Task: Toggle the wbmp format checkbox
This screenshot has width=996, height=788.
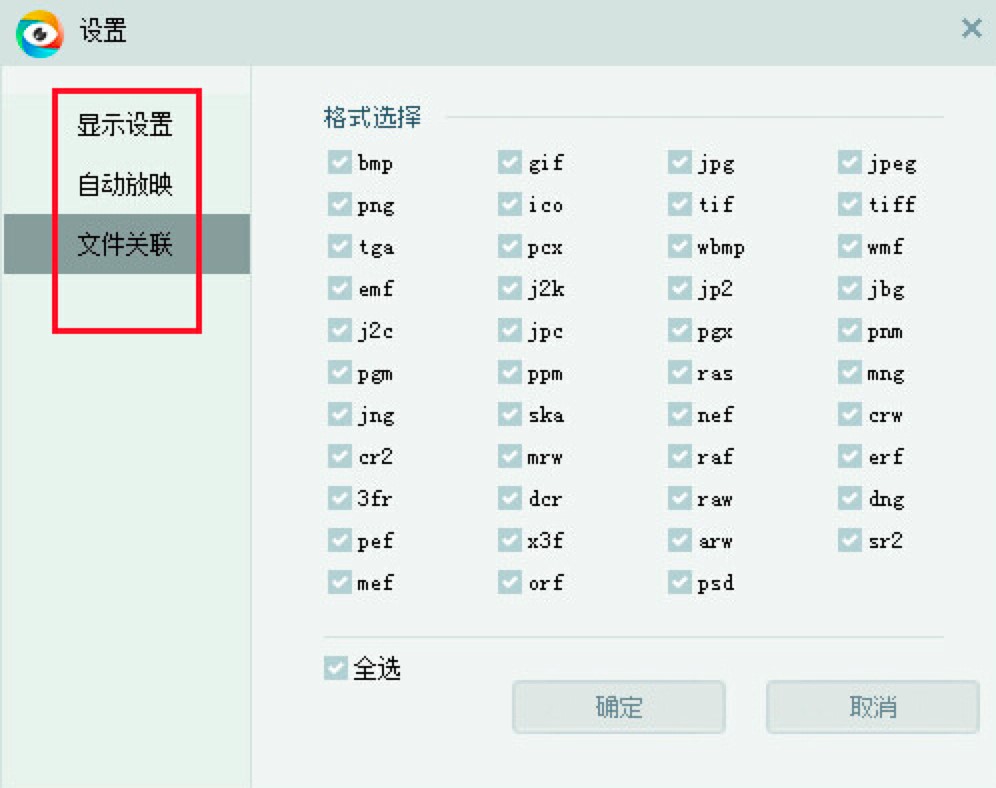Action: coord(681,246)
